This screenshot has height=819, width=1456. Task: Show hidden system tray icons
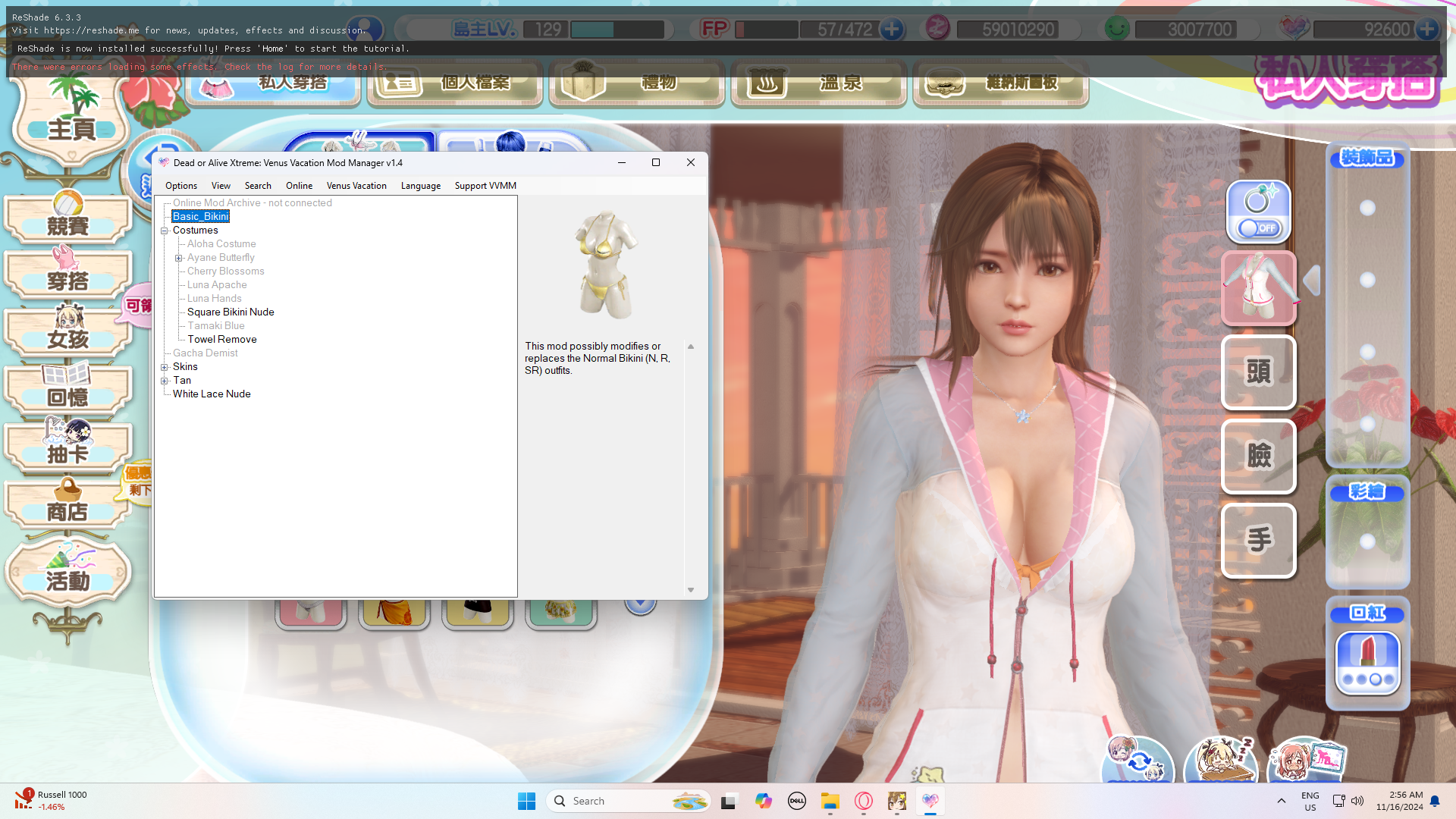(1282, 801)
